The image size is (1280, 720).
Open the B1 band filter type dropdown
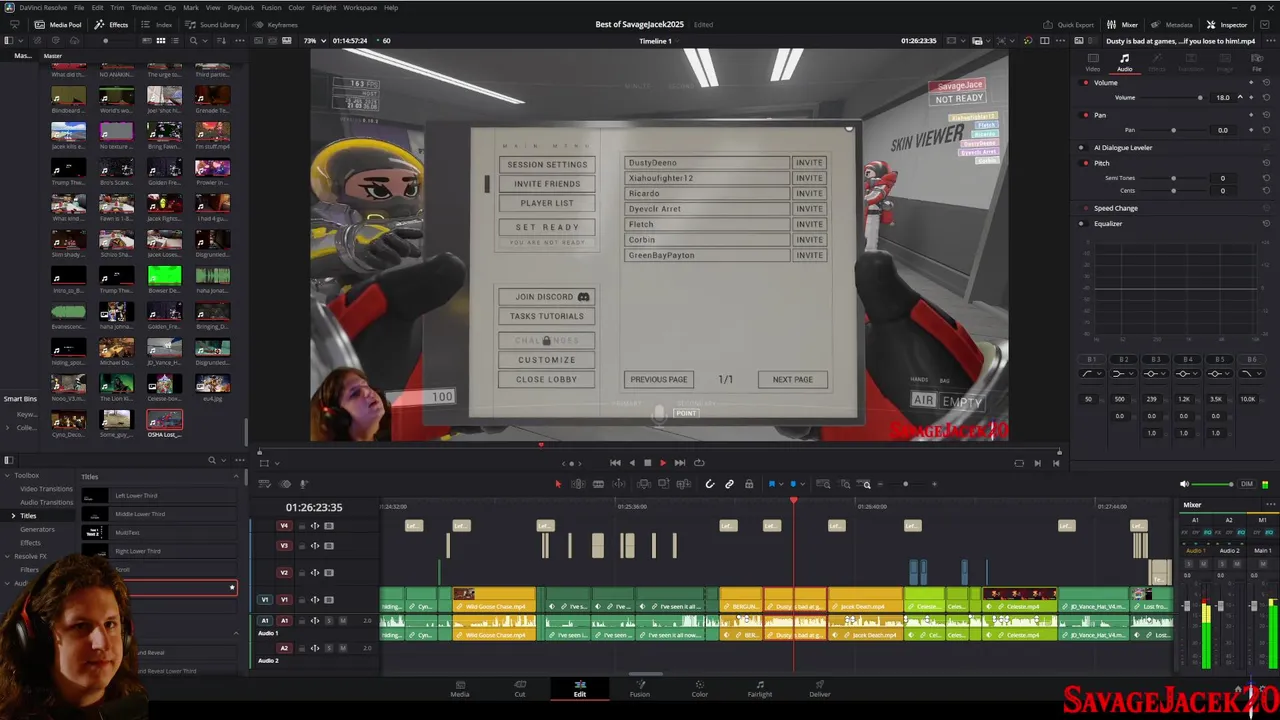pos(1091,374)
